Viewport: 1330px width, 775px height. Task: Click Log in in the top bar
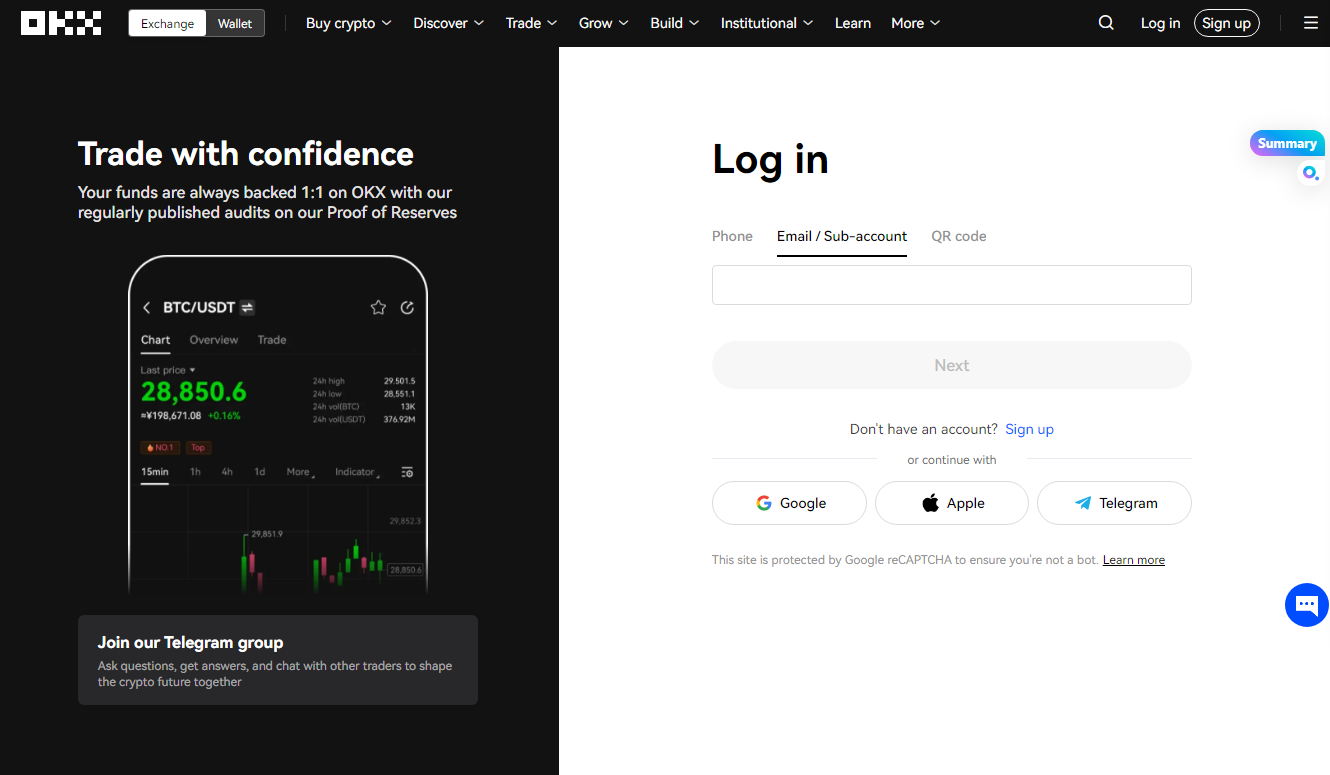coord(1160,23)
